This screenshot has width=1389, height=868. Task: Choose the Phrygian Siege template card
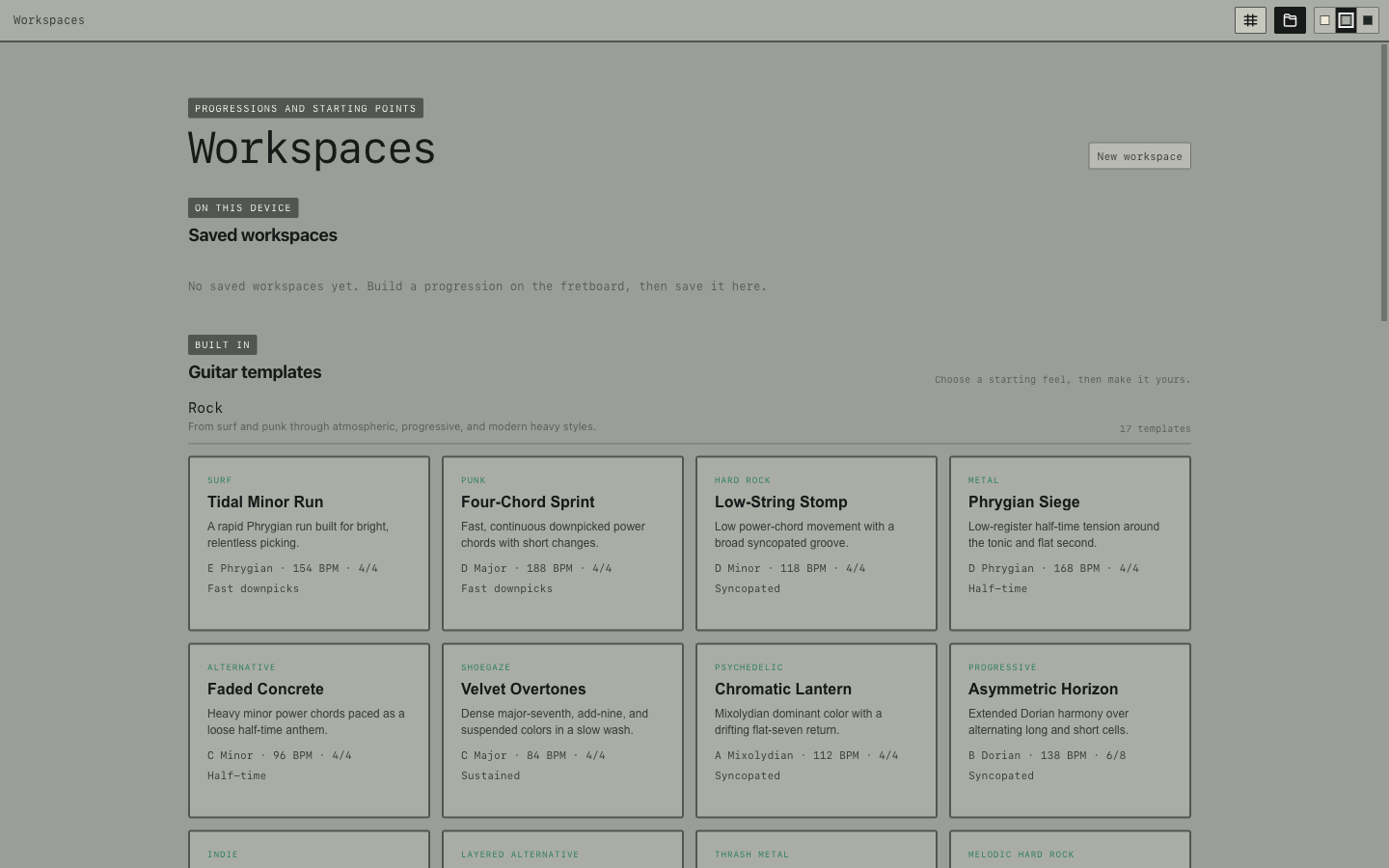(x=1070, y=544)
